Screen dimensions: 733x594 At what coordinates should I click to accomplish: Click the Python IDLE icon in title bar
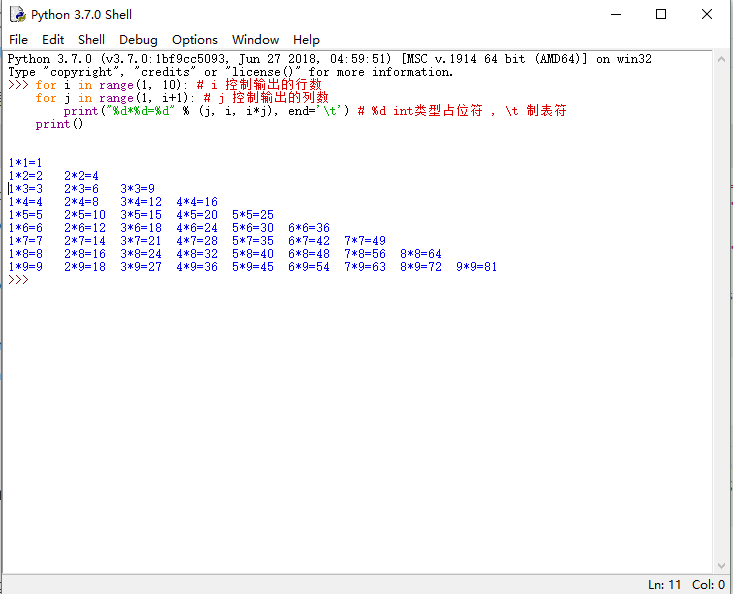pos(18,14)
